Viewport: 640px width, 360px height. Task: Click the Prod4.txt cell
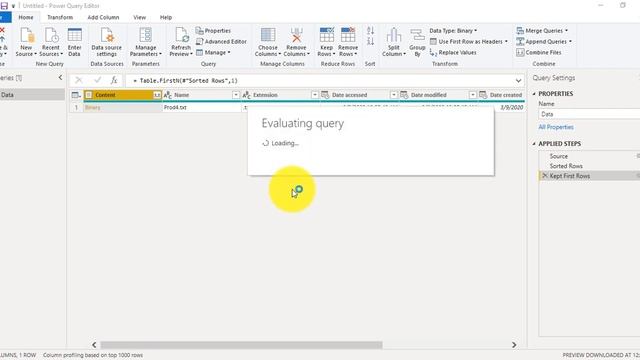(x=202, y=108)
